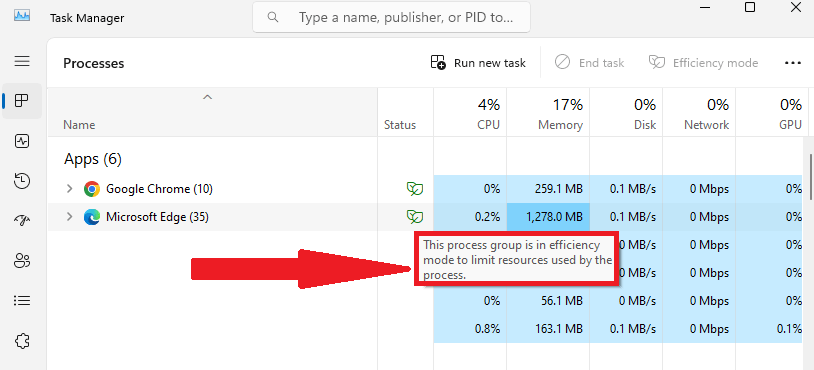Maximize the Task Manager window

pos(750,7)
